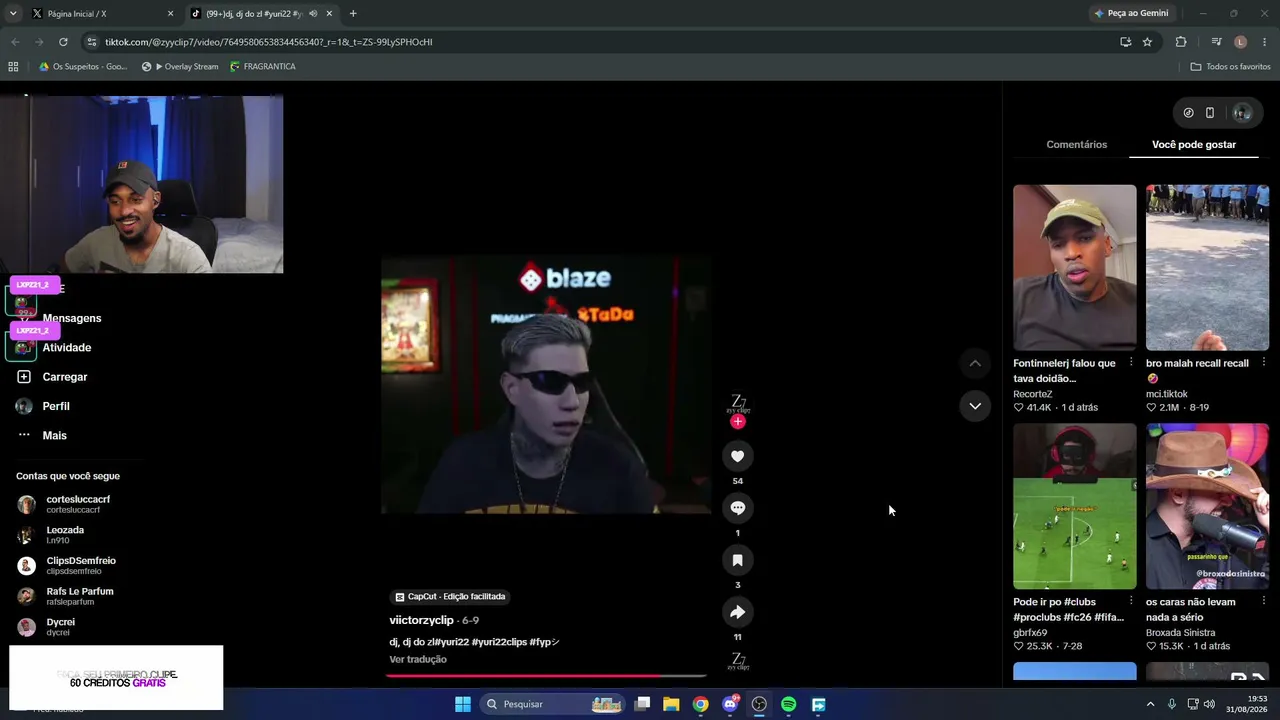The height and width of the screenshot is (720, 1280).
Task: Save the video with the bookmark icon
Action: point(737,560)
